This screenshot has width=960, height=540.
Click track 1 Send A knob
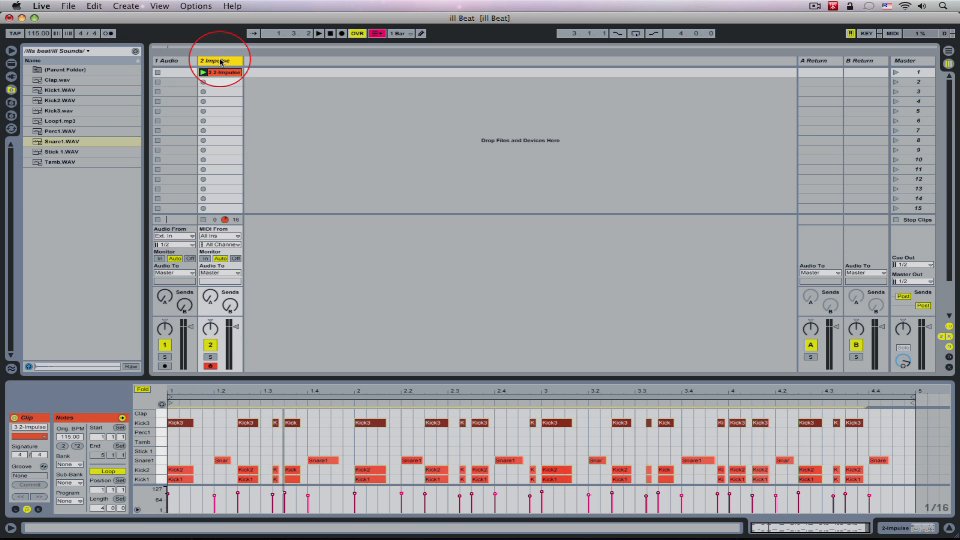164,297
